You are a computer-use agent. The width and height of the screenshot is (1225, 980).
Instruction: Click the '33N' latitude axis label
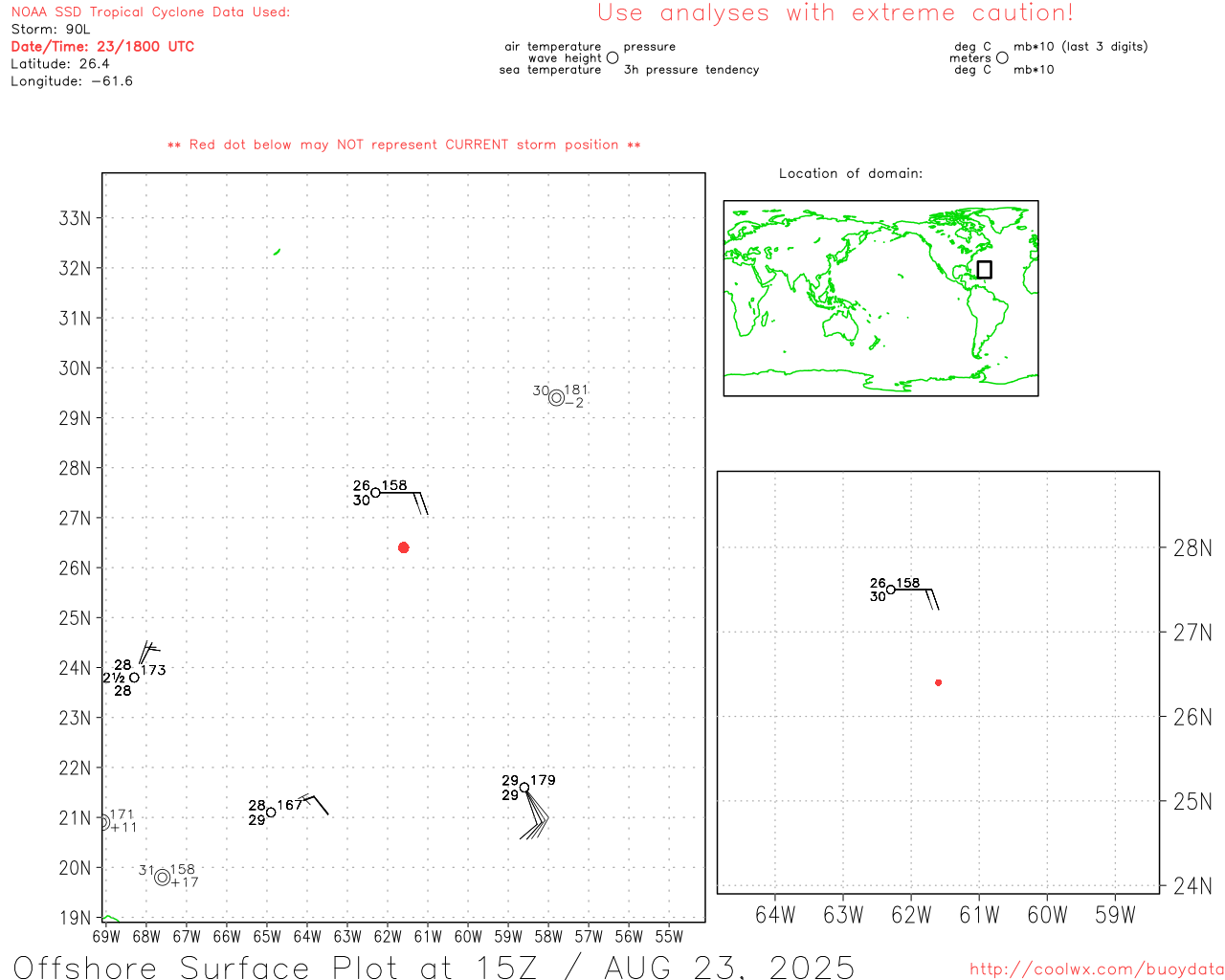pos(75,218)
